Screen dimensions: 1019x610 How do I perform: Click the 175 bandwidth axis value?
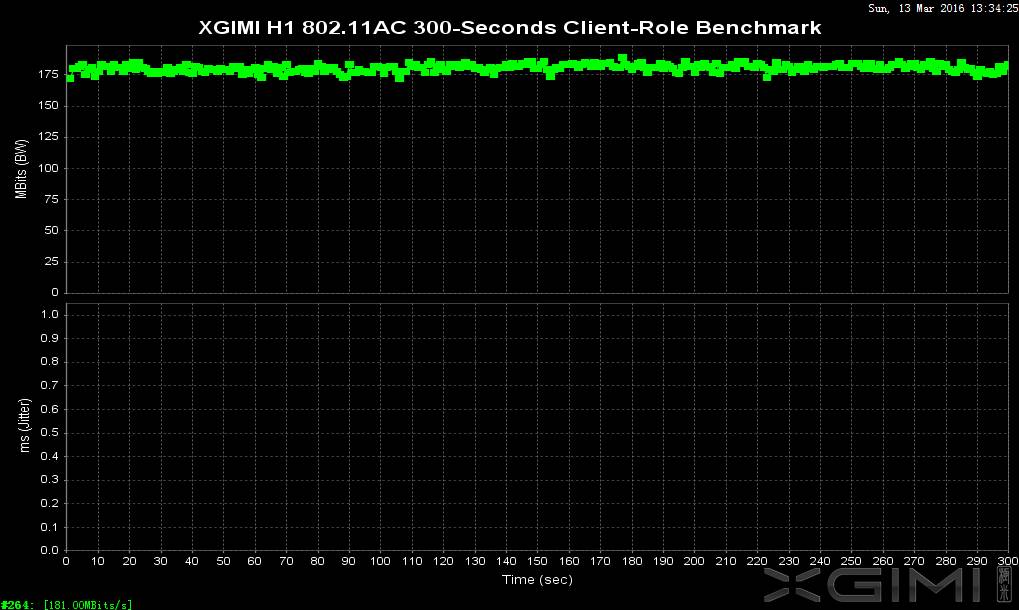48,74
